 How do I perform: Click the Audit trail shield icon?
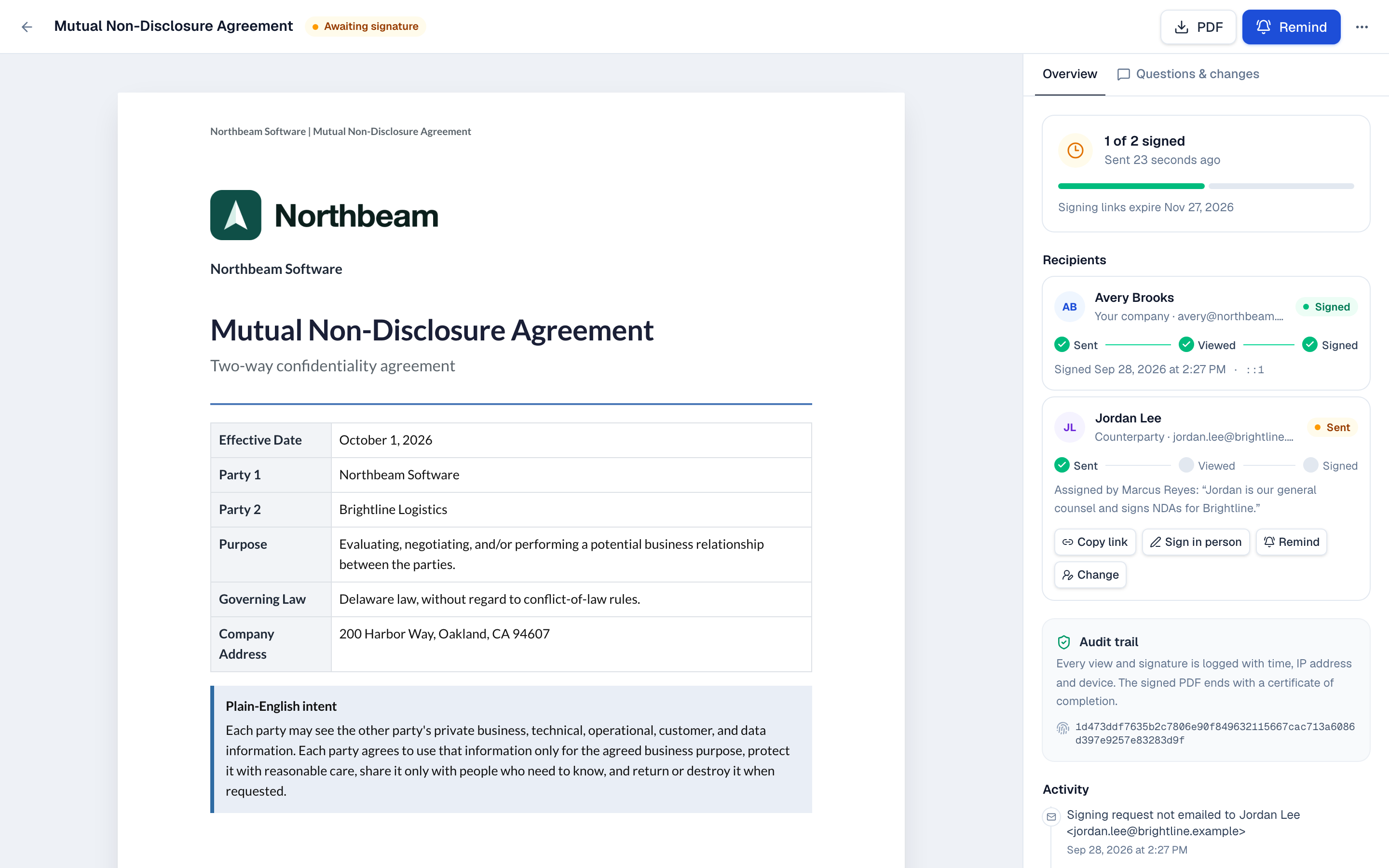click(x=1063, y=642)
